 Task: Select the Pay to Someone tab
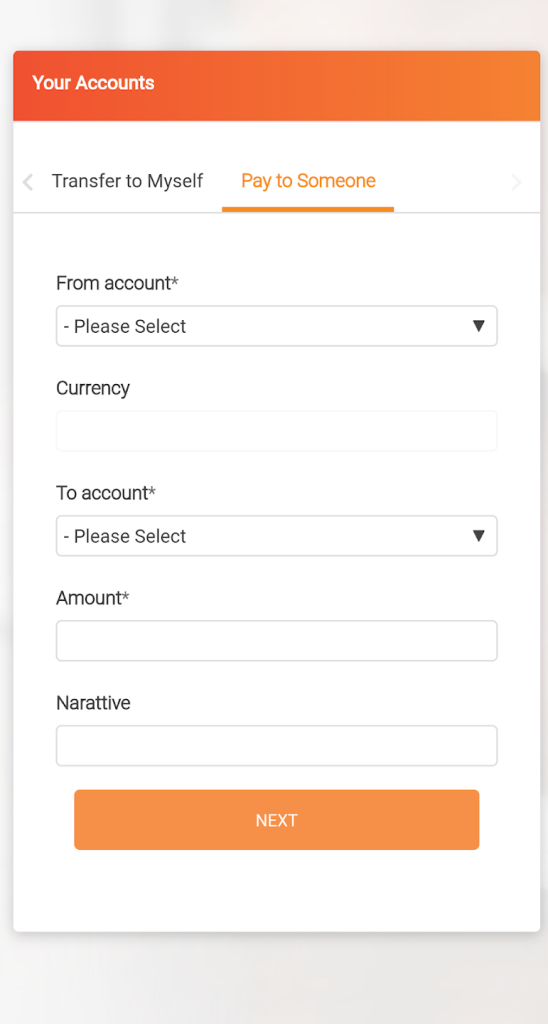[308, 180]
